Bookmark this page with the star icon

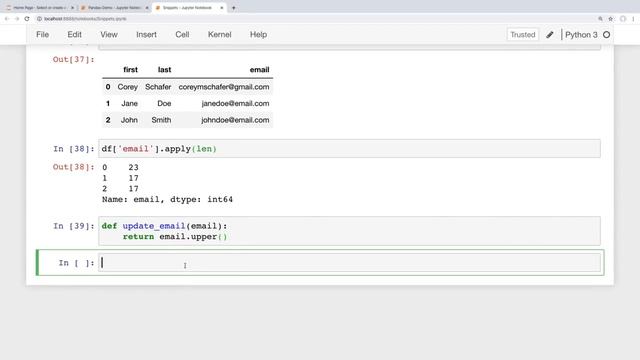[611, 19]
